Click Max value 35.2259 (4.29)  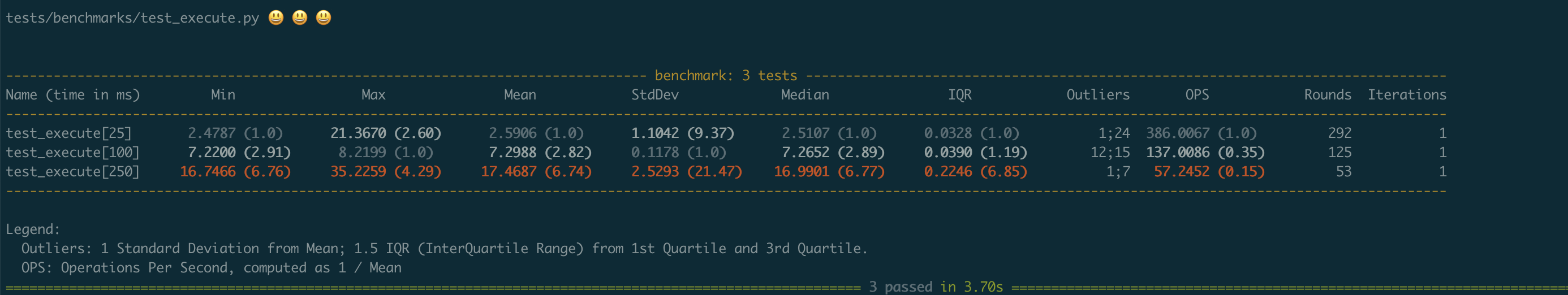point(386,172)
